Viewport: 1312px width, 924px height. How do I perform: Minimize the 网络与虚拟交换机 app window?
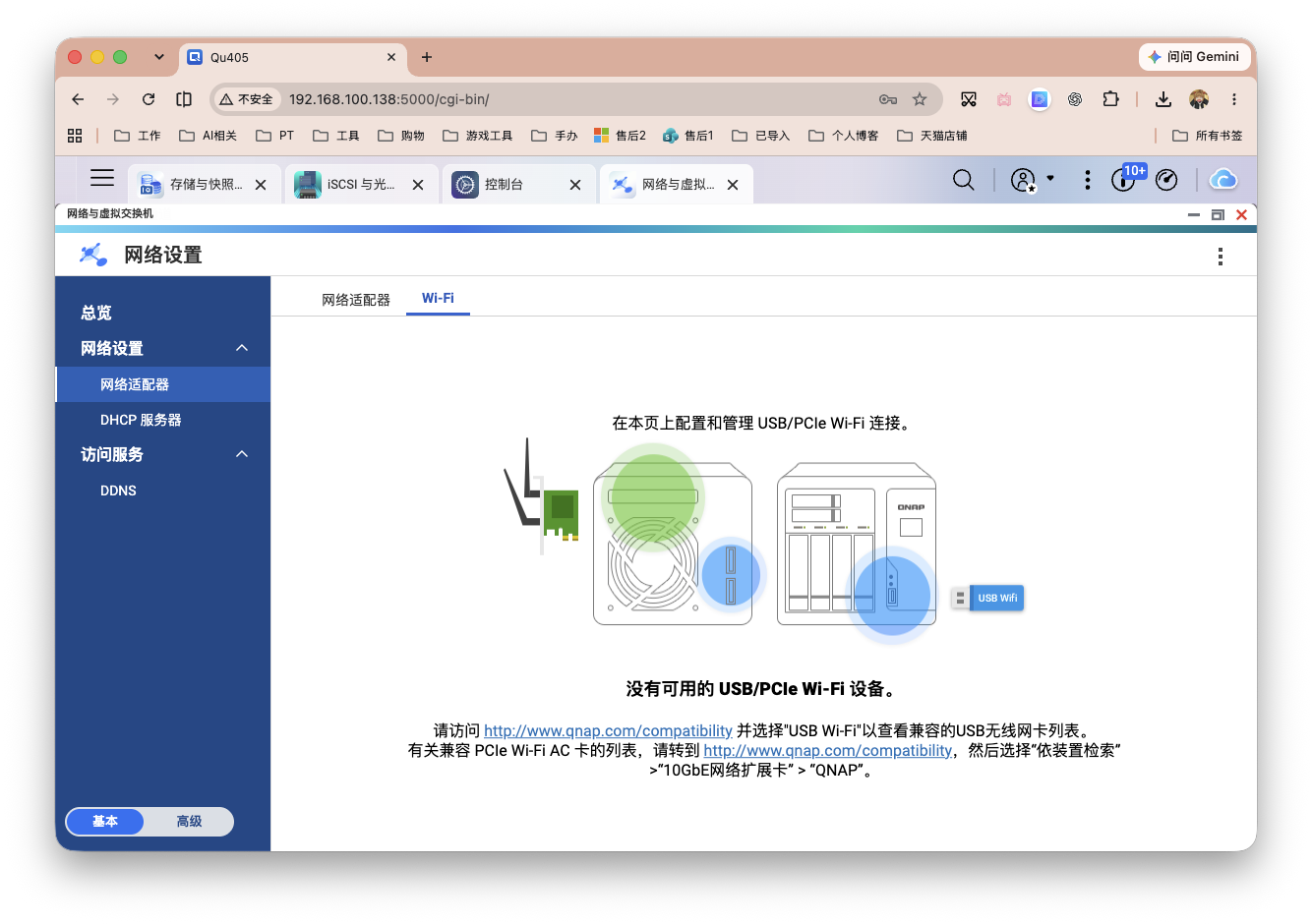(1194, 214)
